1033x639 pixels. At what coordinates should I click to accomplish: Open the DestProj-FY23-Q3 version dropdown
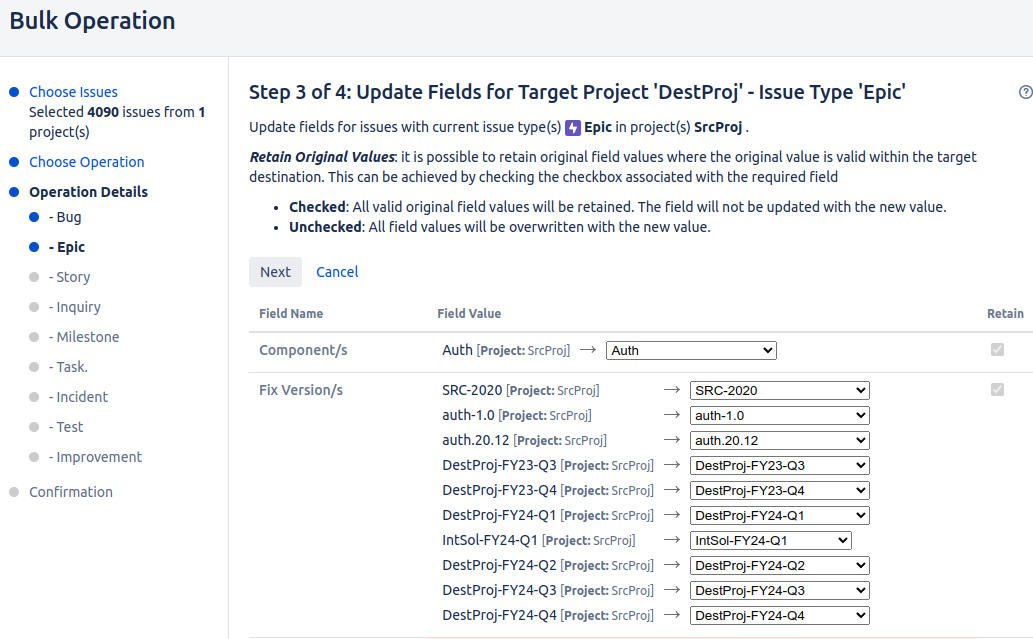tap(779, 465)
